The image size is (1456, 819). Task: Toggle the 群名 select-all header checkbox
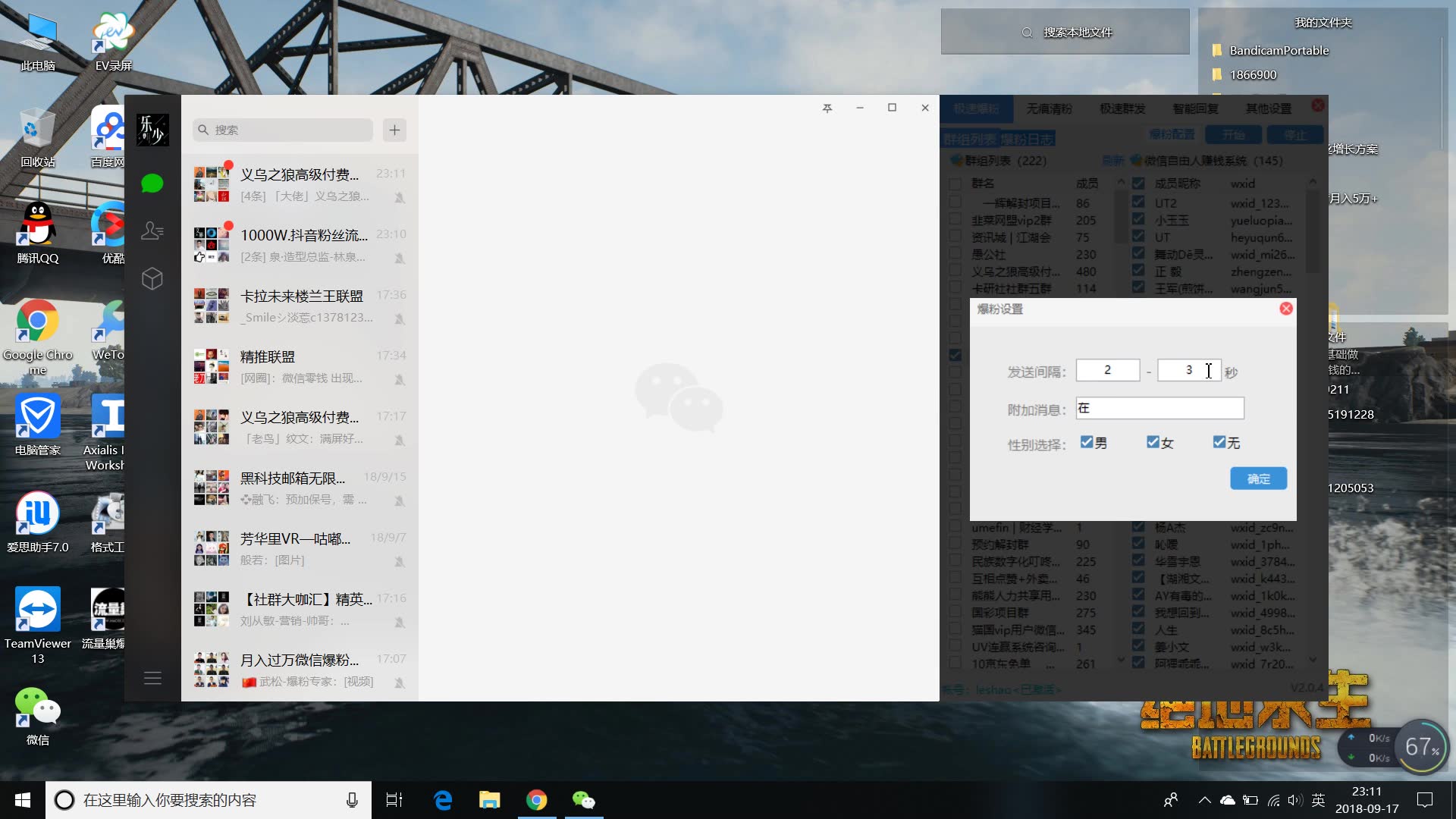point(955,184)
